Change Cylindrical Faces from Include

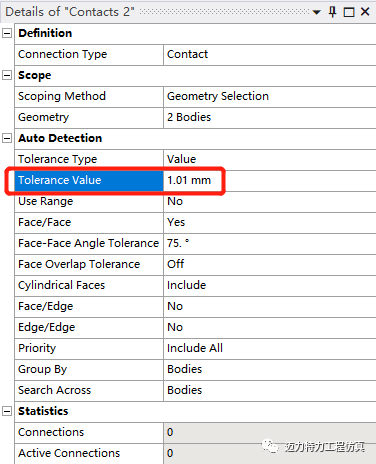coord(270,286)
